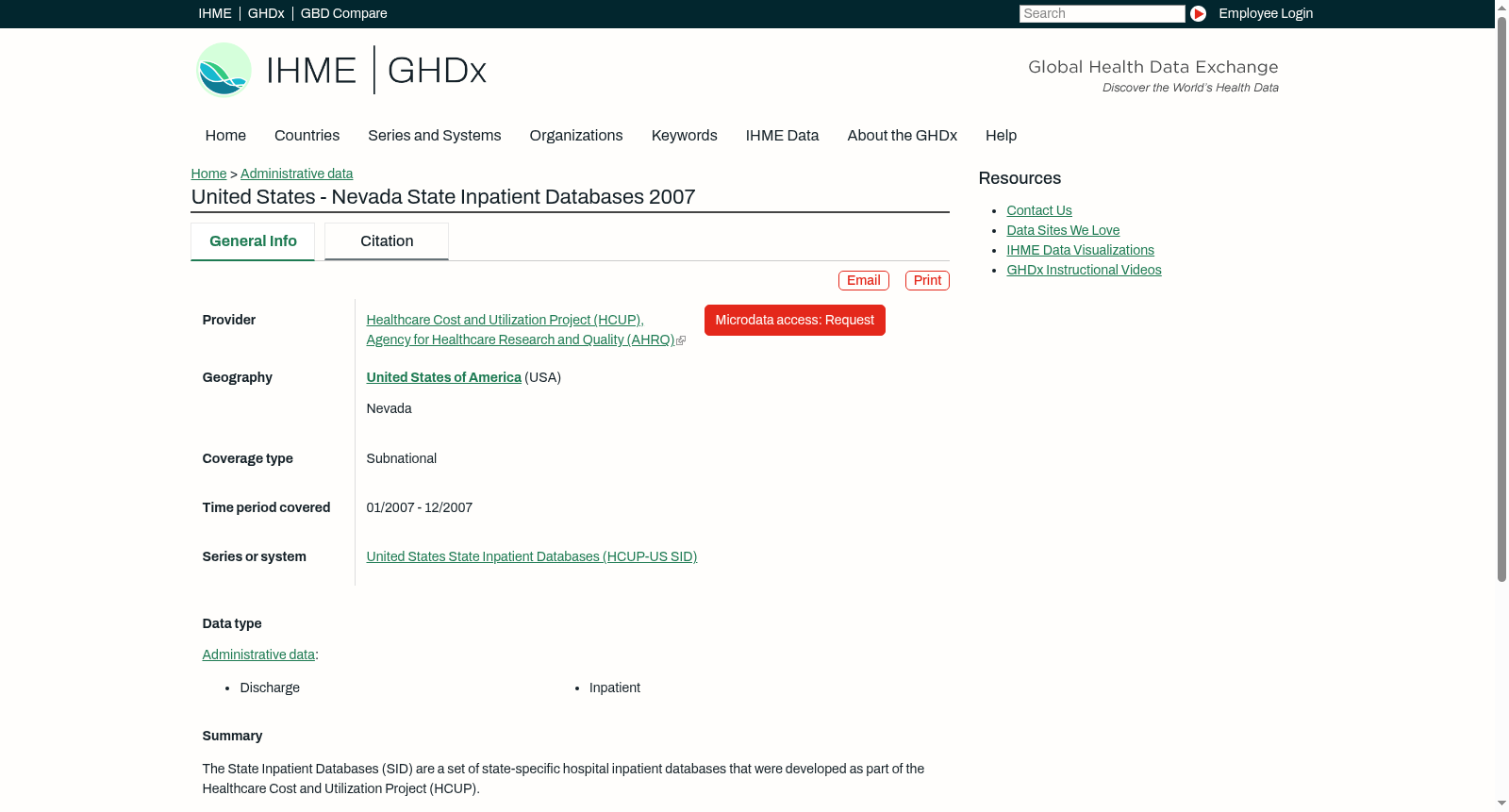Open the Contact Us resource link
This screenshot has width=1509, height=812.
coord(1039,211)
